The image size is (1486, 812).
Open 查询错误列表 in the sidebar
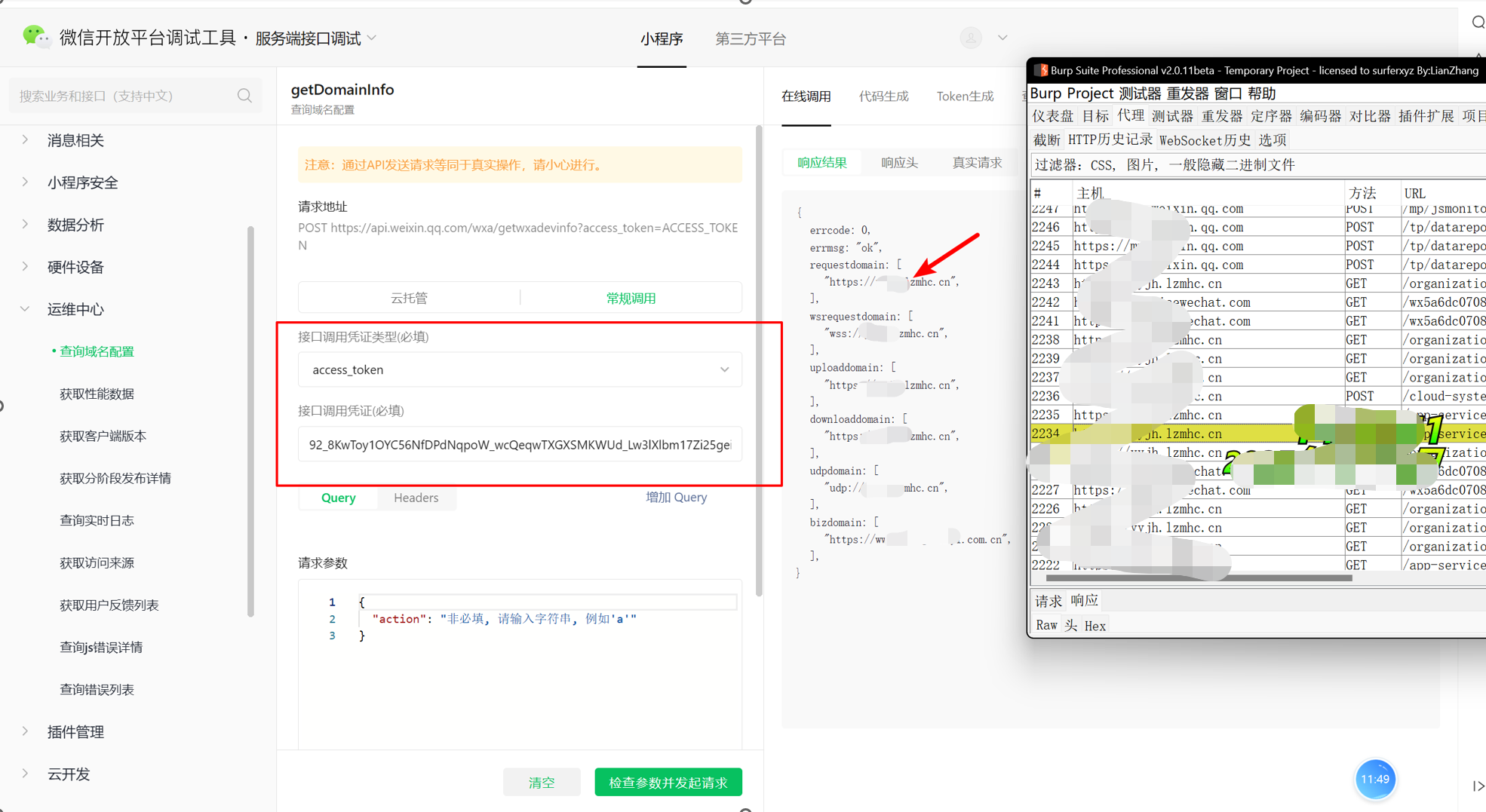[97, 689]
